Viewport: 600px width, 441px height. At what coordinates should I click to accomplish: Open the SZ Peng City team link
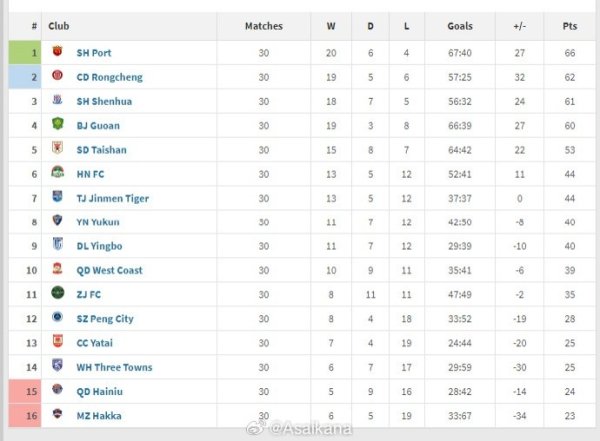coord(105,319)
